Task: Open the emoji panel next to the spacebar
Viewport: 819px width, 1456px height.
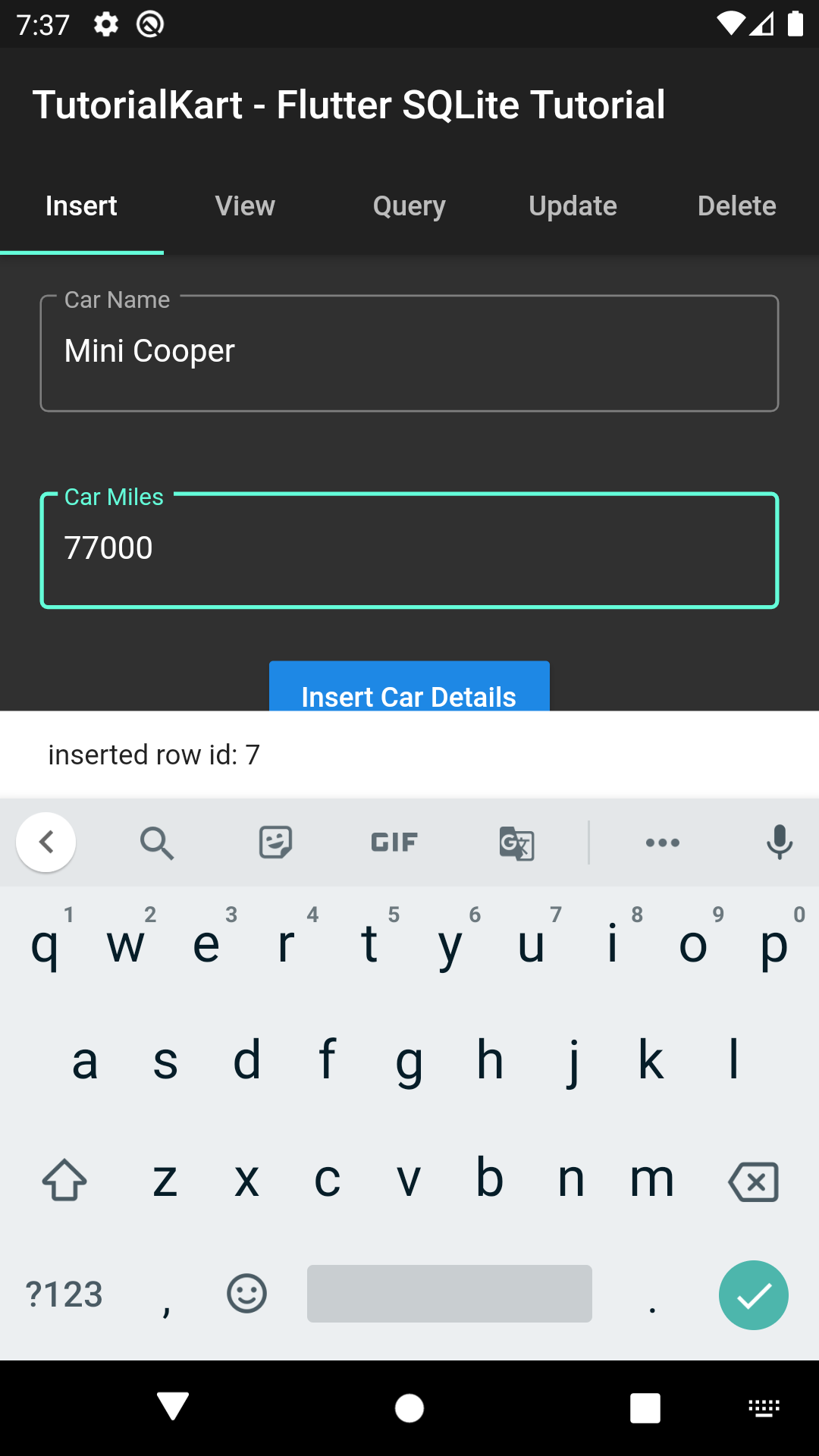Action: point(246,1294)
